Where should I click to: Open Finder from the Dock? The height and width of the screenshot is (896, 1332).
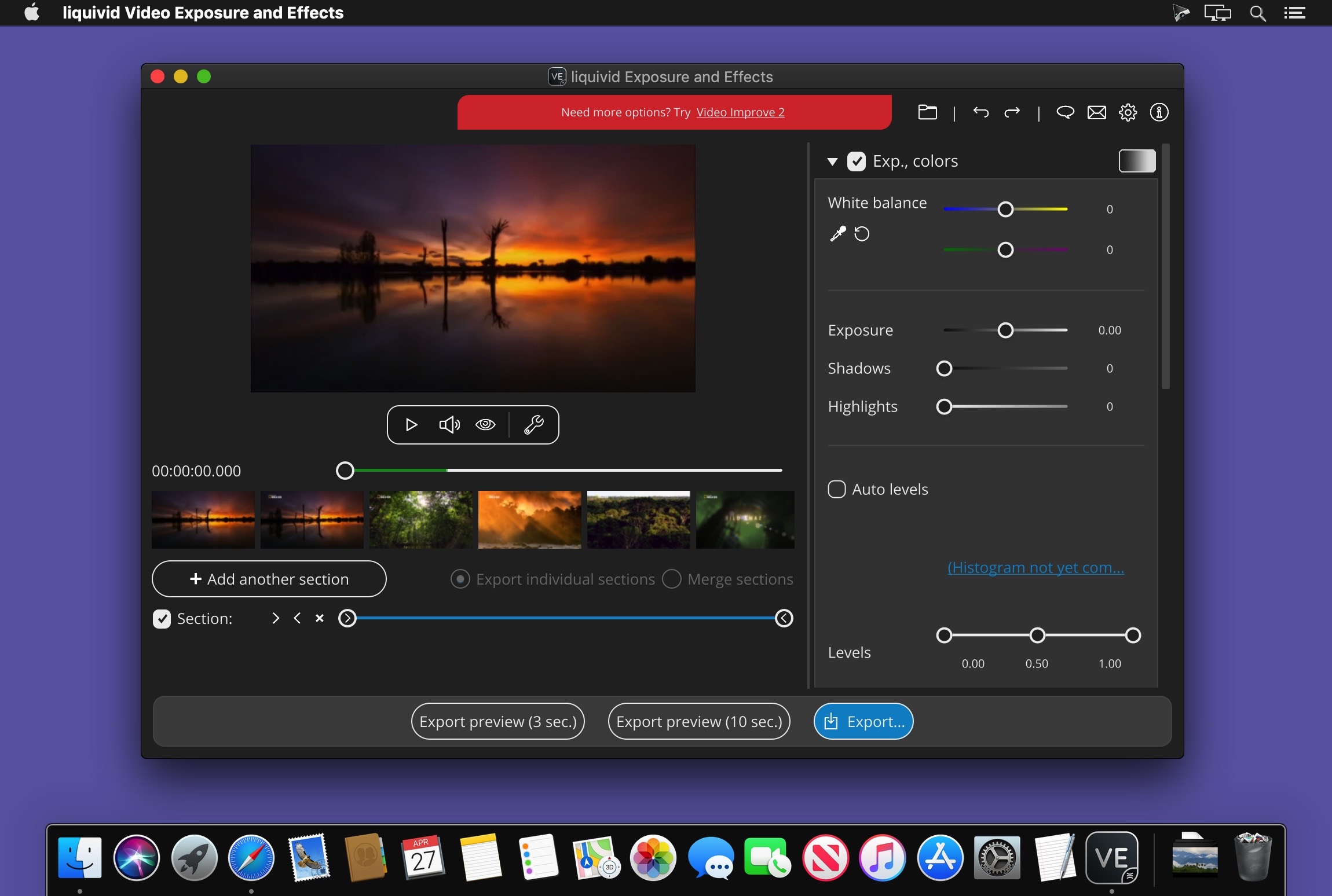click(x=80, y=858)
